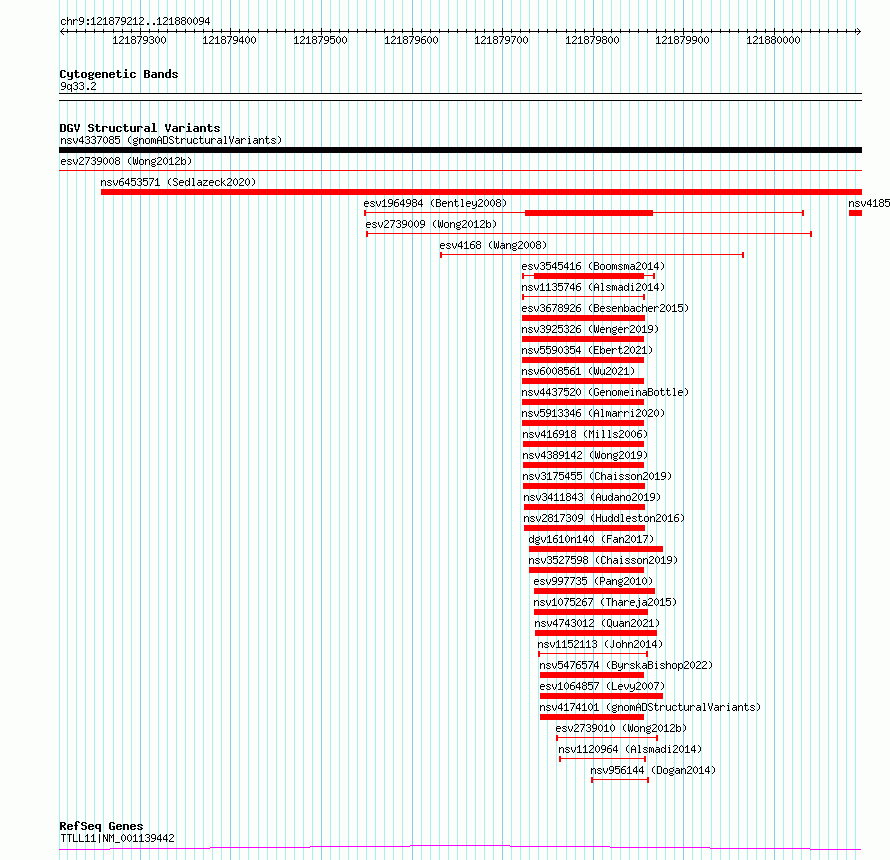Select dgv1610n140 (Fan2017) variant

coord(591,539)
